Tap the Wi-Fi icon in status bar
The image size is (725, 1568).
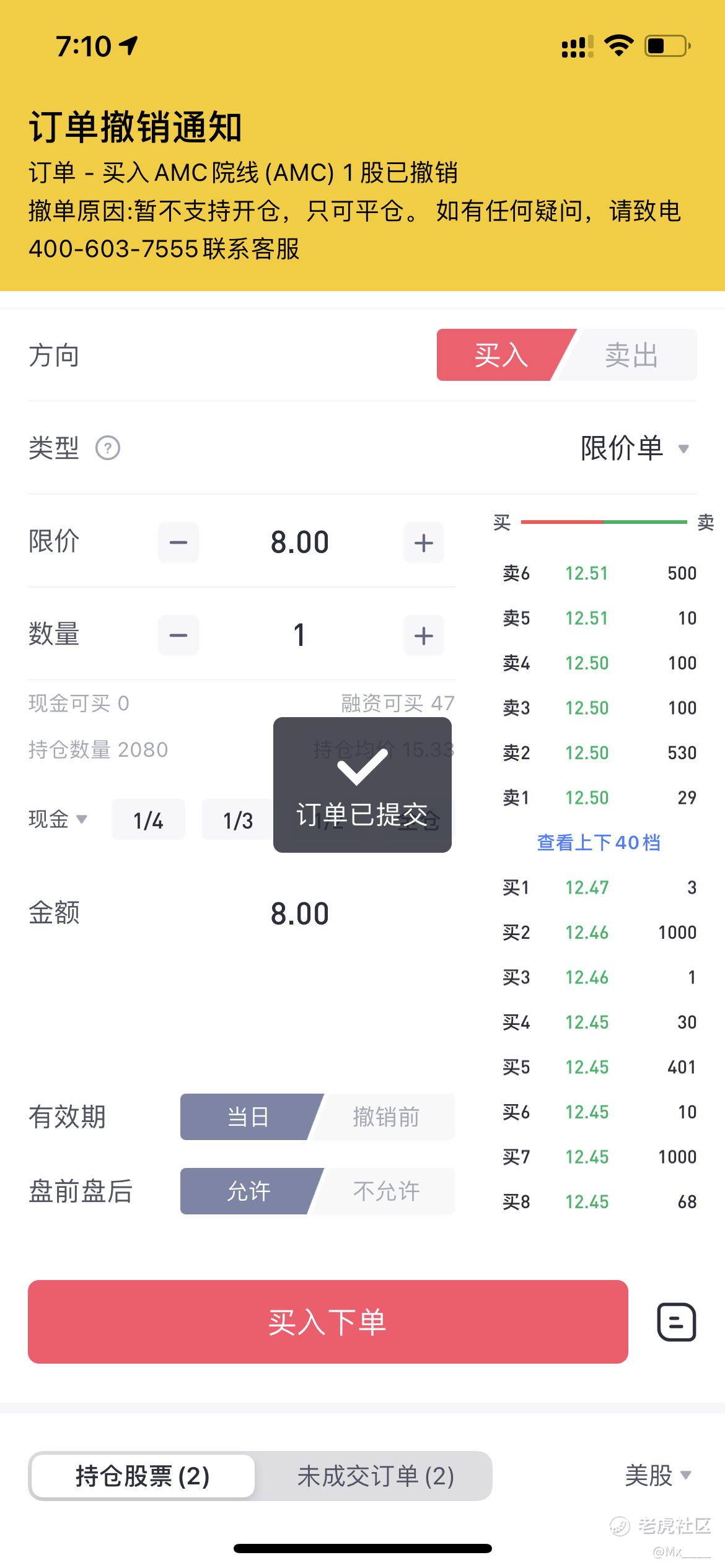pos(618,46)
